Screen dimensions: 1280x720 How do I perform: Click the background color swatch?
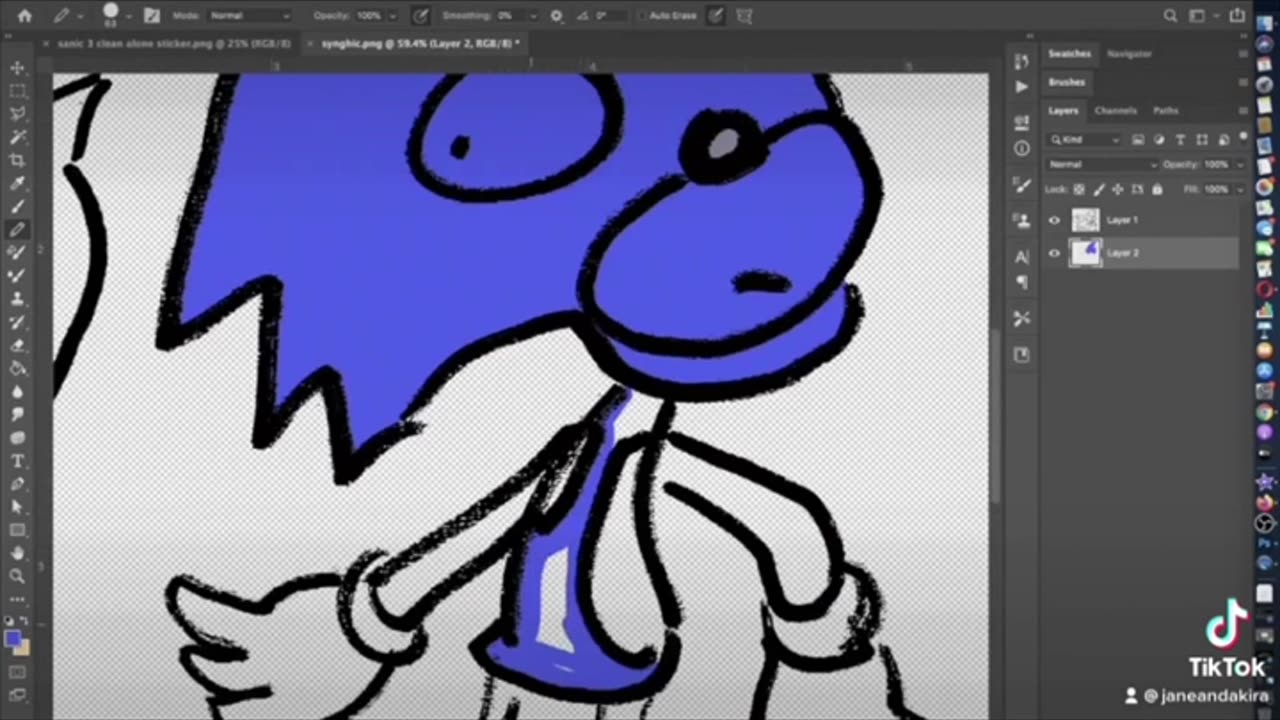(x=23, y=649)
